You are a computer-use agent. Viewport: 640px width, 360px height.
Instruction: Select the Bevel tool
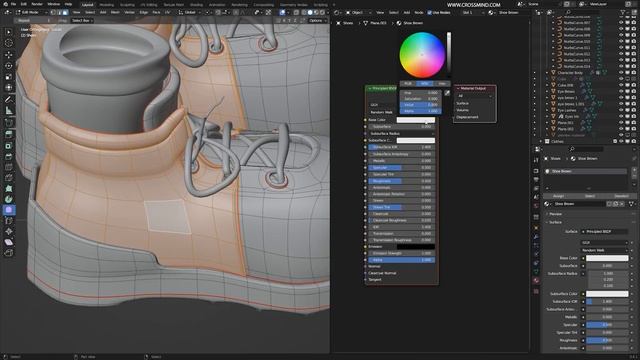tap(9, 156)
